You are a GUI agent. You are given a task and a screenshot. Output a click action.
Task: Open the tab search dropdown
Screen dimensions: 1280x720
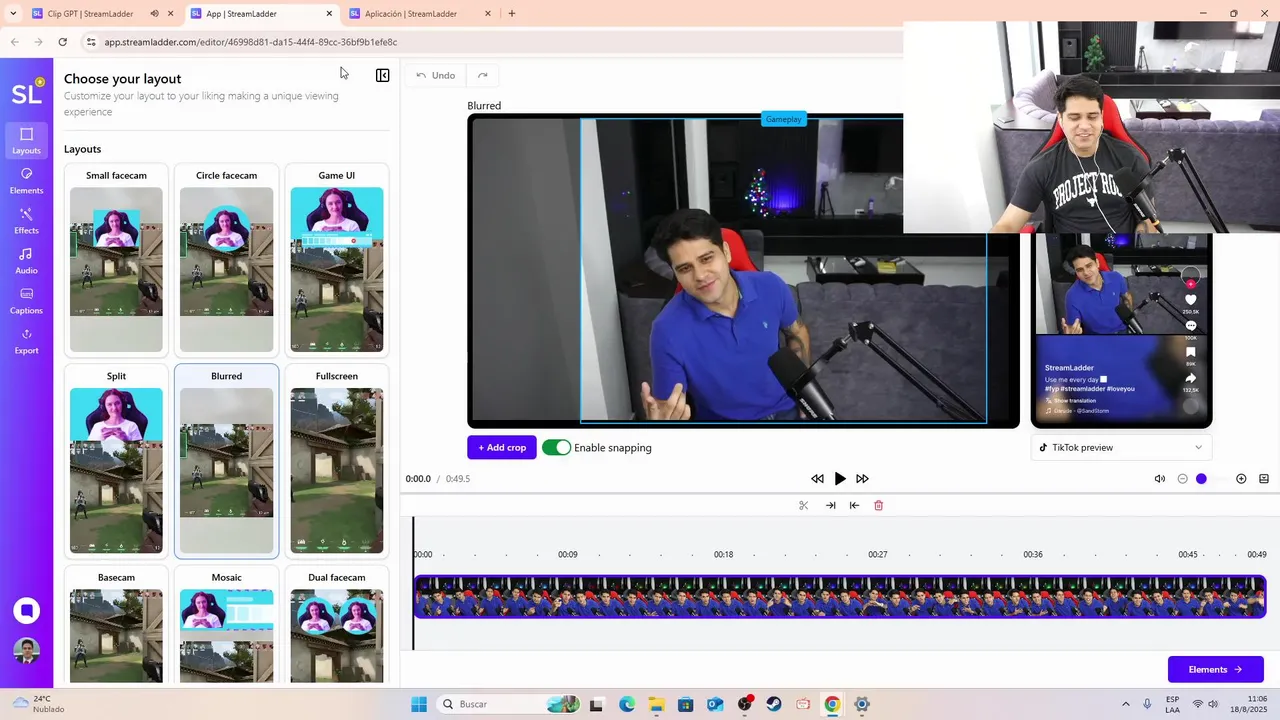pos(13,14)
